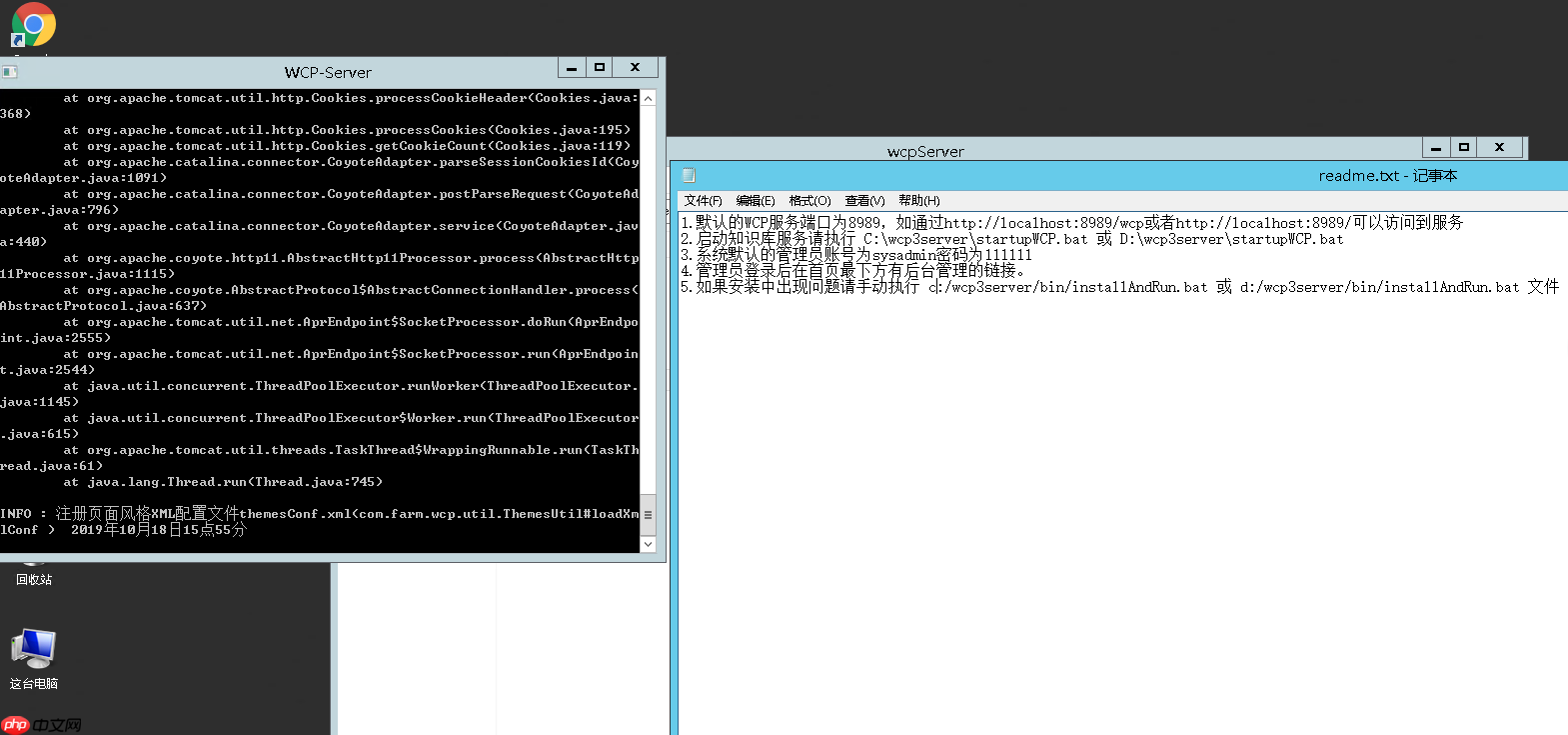Click console line with ThreadPoolExecutor.runWorker
Screen dimensions: 1568x735
point(351,386)
